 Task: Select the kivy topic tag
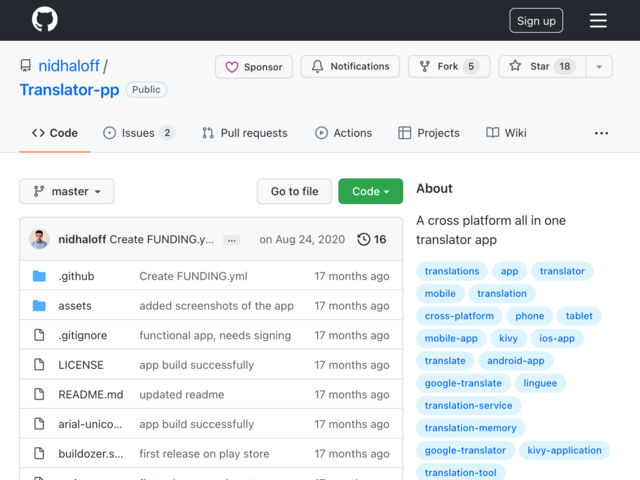[508, 338]
